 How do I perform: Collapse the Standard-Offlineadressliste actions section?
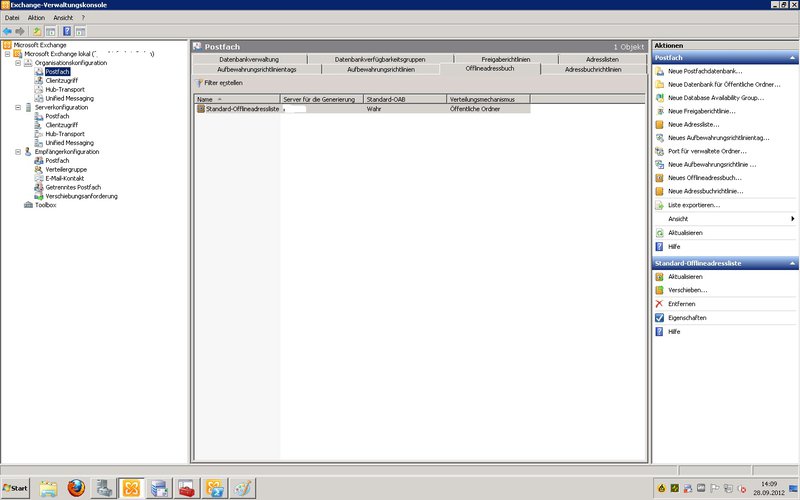pos(792,263)
